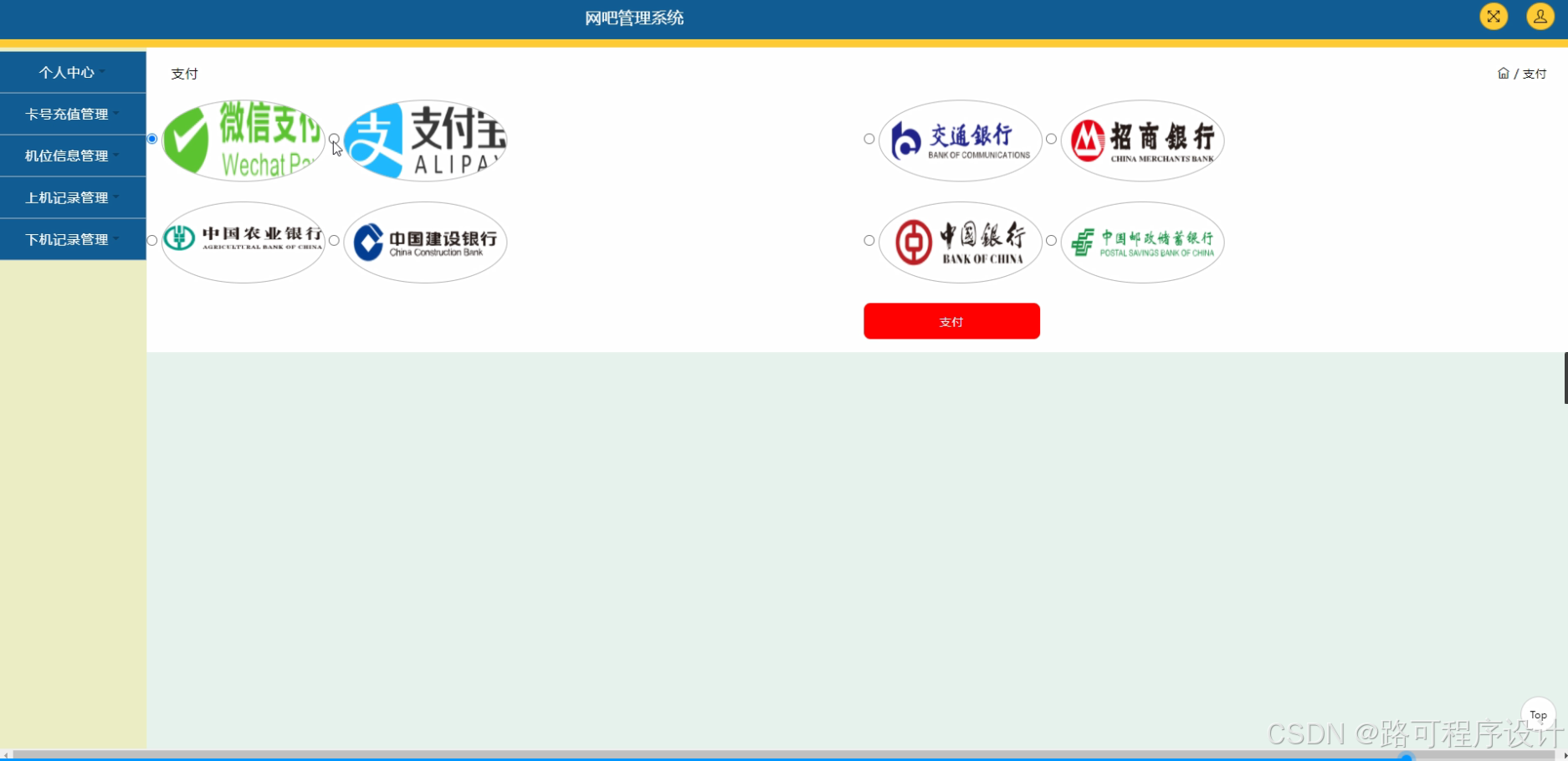Viewport: 1568px width, 761px height.
Task: Open the 机位信息管理 sidebar menu
Action: coord(73,156)
